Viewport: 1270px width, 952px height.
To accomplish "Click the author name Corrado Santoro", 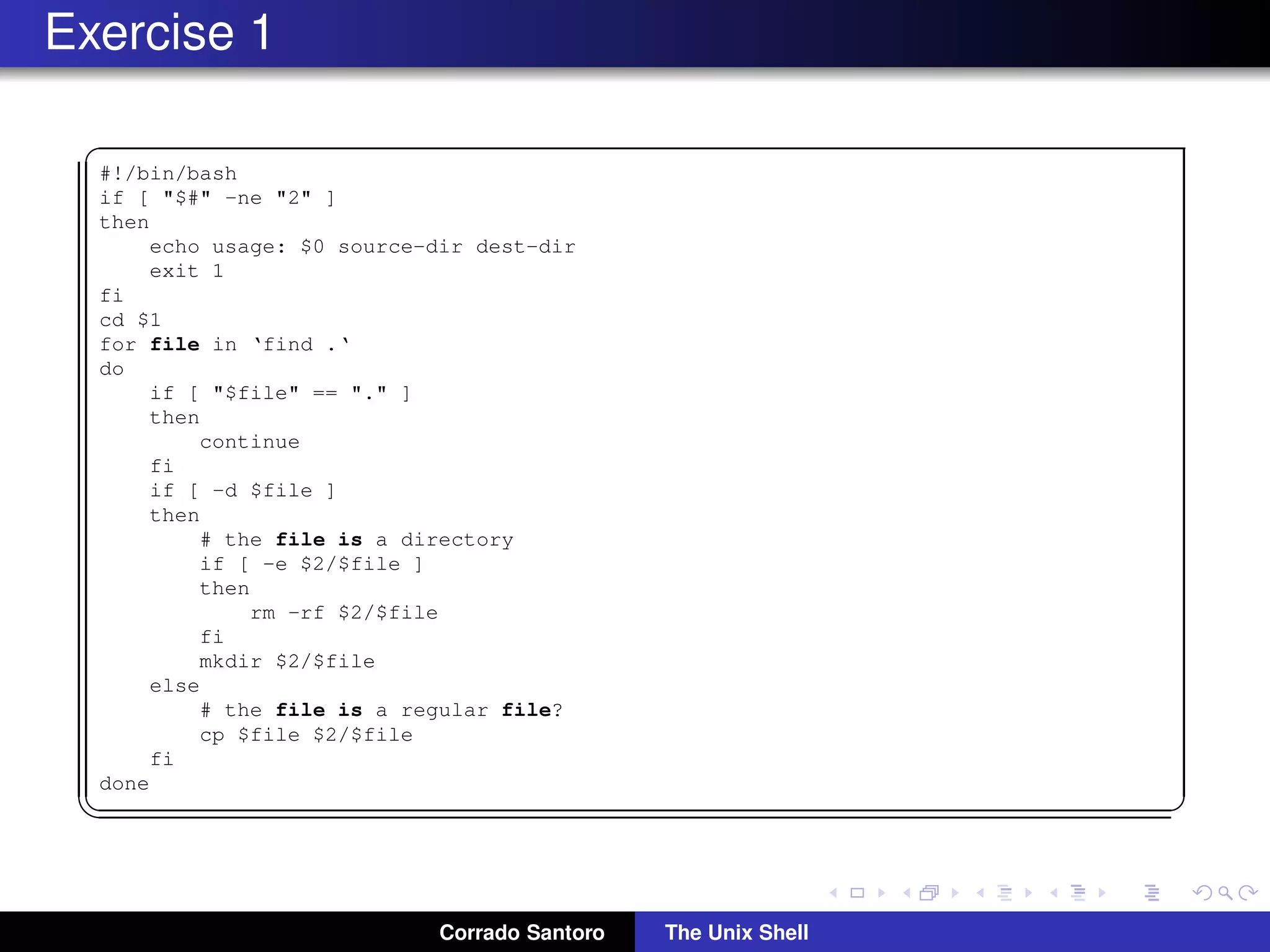I will (x=522, y=932).
